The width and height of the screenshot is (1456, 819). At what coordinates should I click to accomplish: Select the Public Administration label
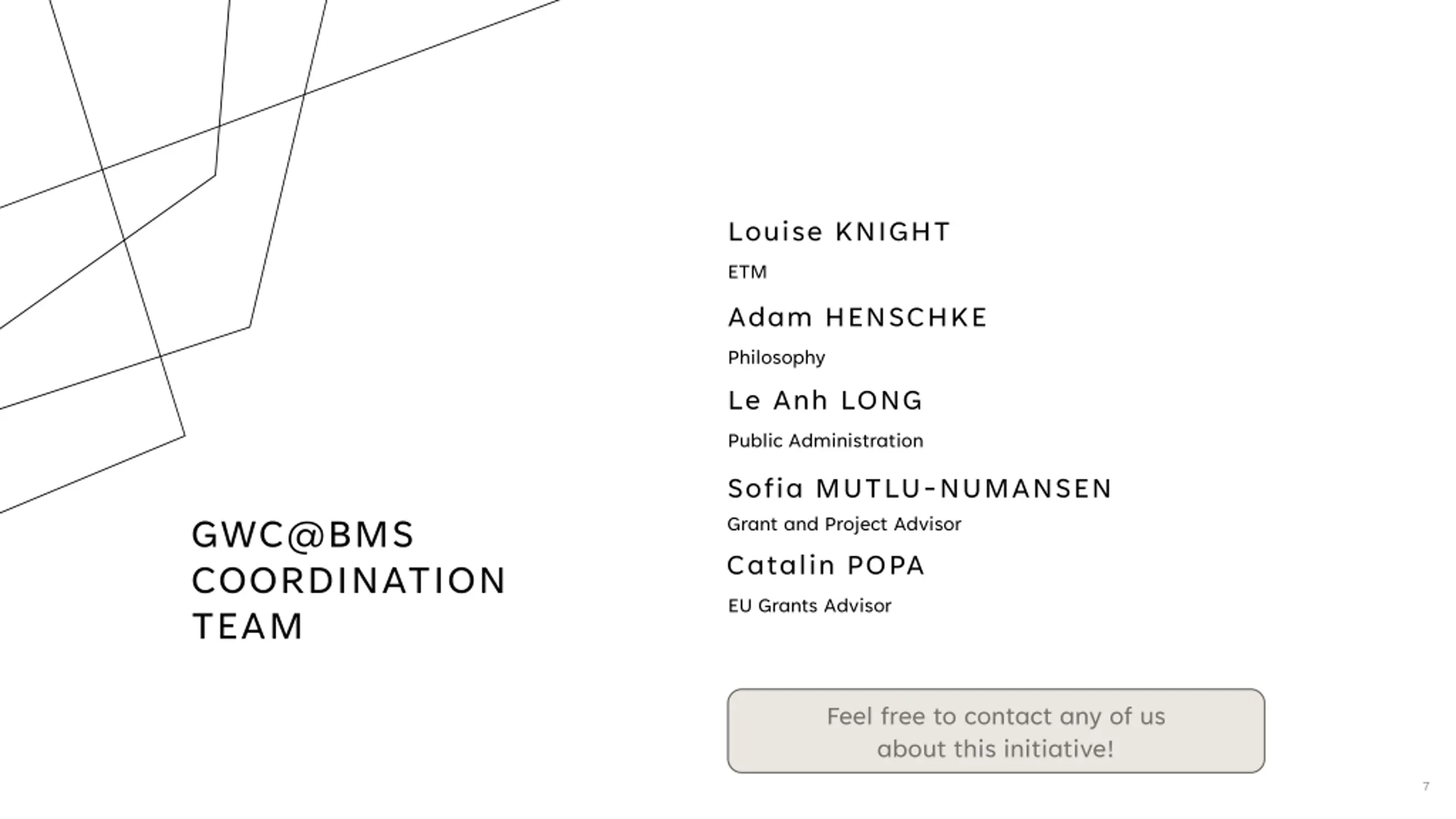tap(825, 441)
